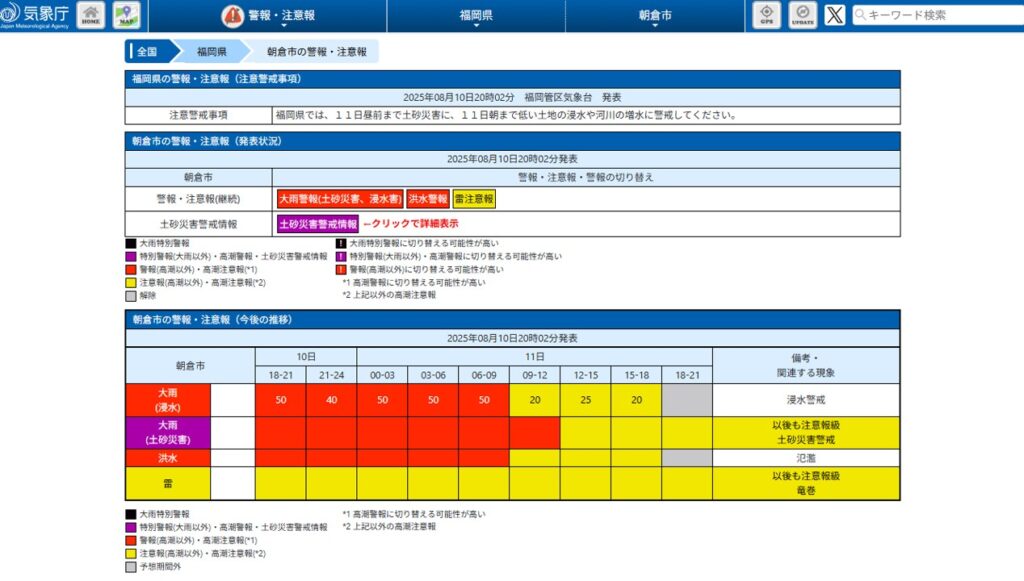The image size is (1024, 581).
Task: Click the warning triangle icon in header
Action: 232,16
